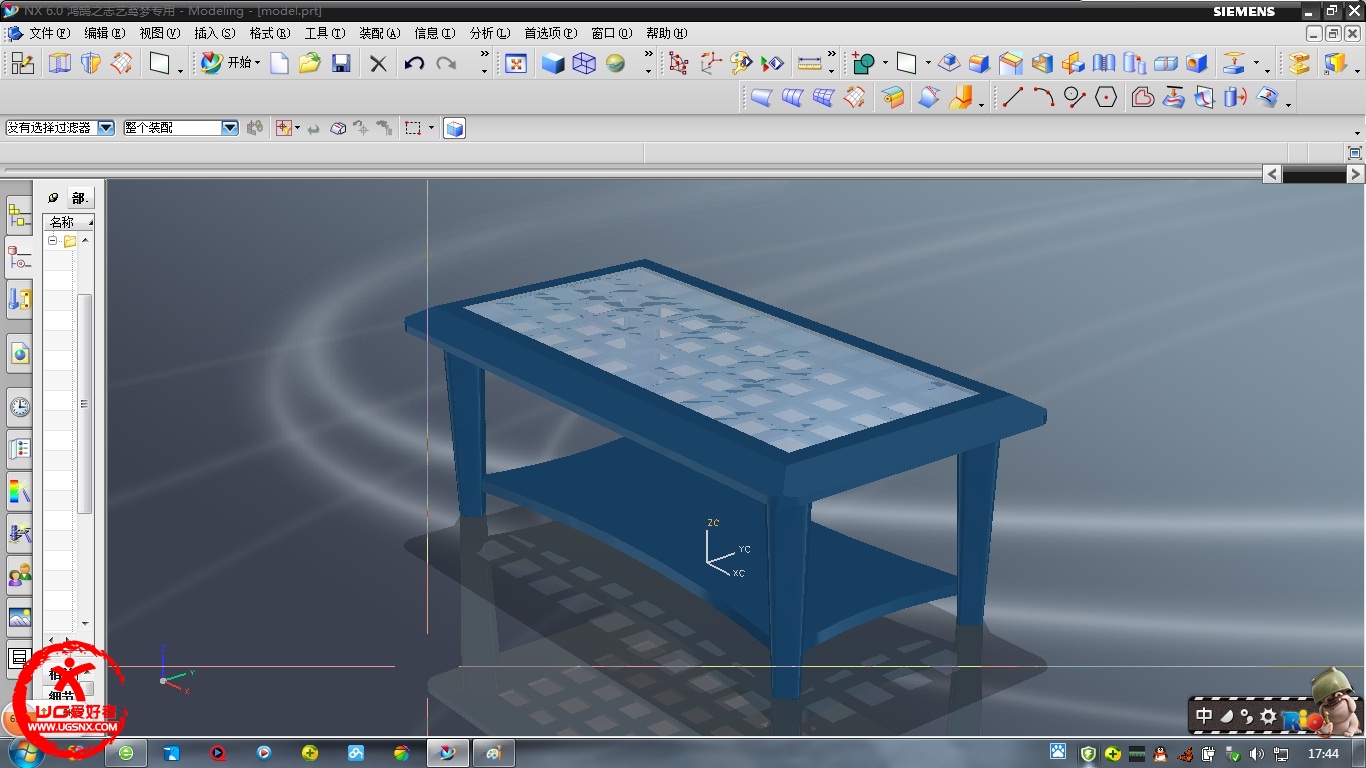Click the horizontal scrollbar right arrow

point(1355,174)
